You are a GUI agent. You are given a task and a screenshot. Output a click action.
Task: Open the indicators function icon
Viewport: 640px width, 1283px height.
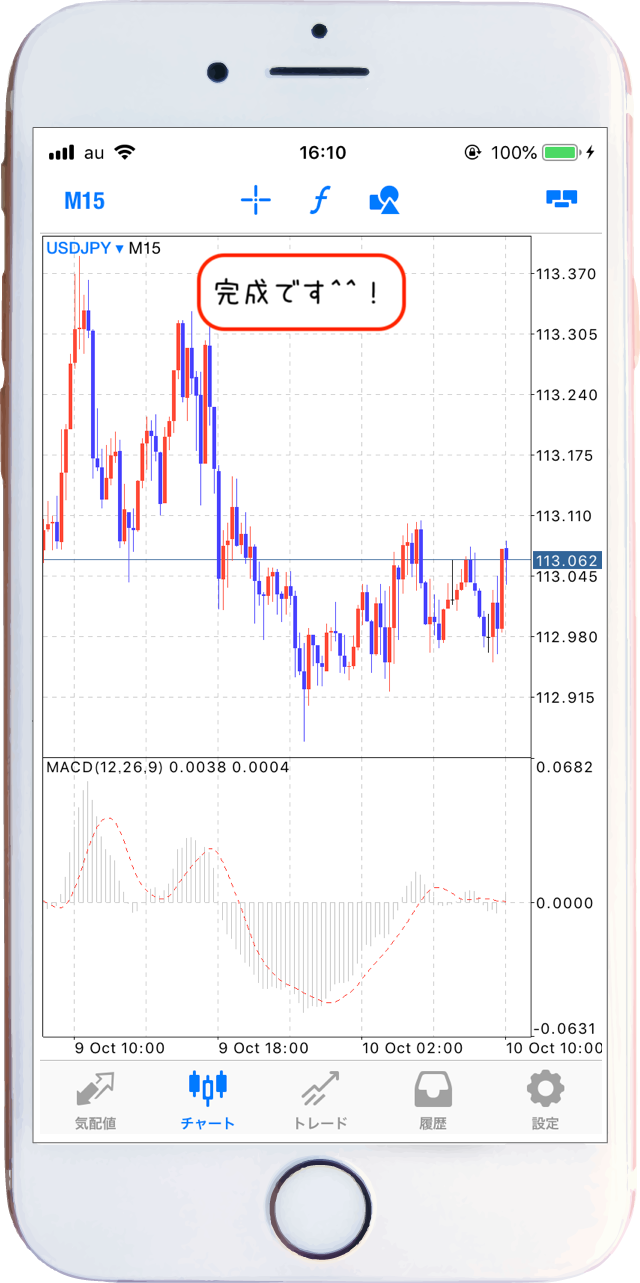pyautogui.click(x=319, y=201)
